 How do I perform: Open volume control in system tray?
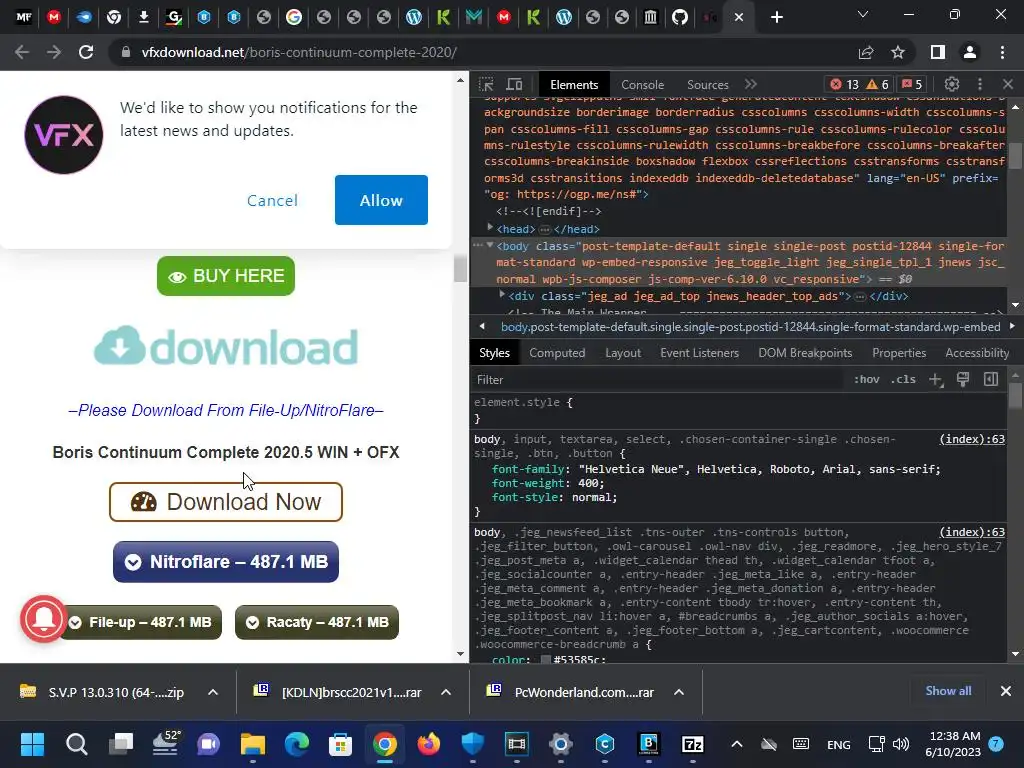[901, 744]
